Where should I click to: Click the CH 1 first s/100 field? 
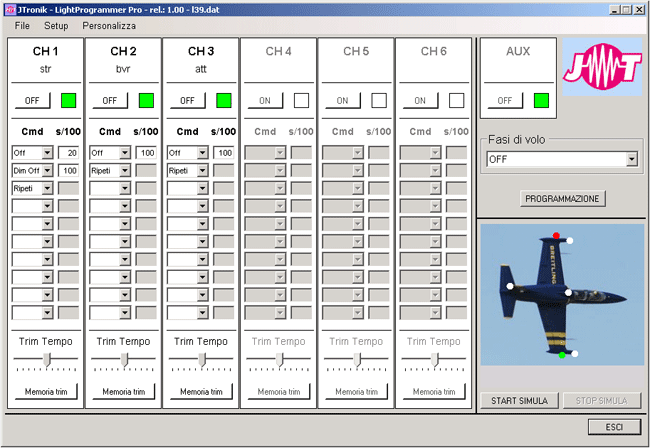tap(68, 153)
